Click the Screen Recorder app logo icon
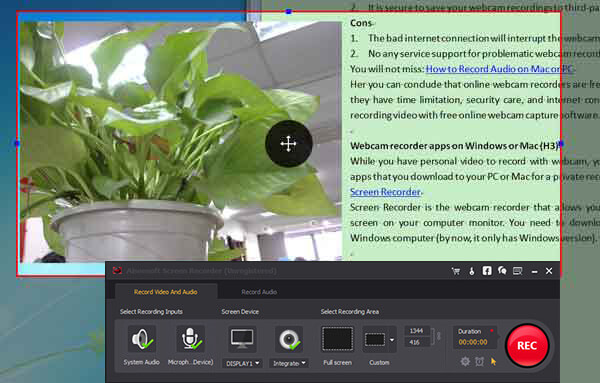This screenshot has height=383, width=600. tap(117, 271)
